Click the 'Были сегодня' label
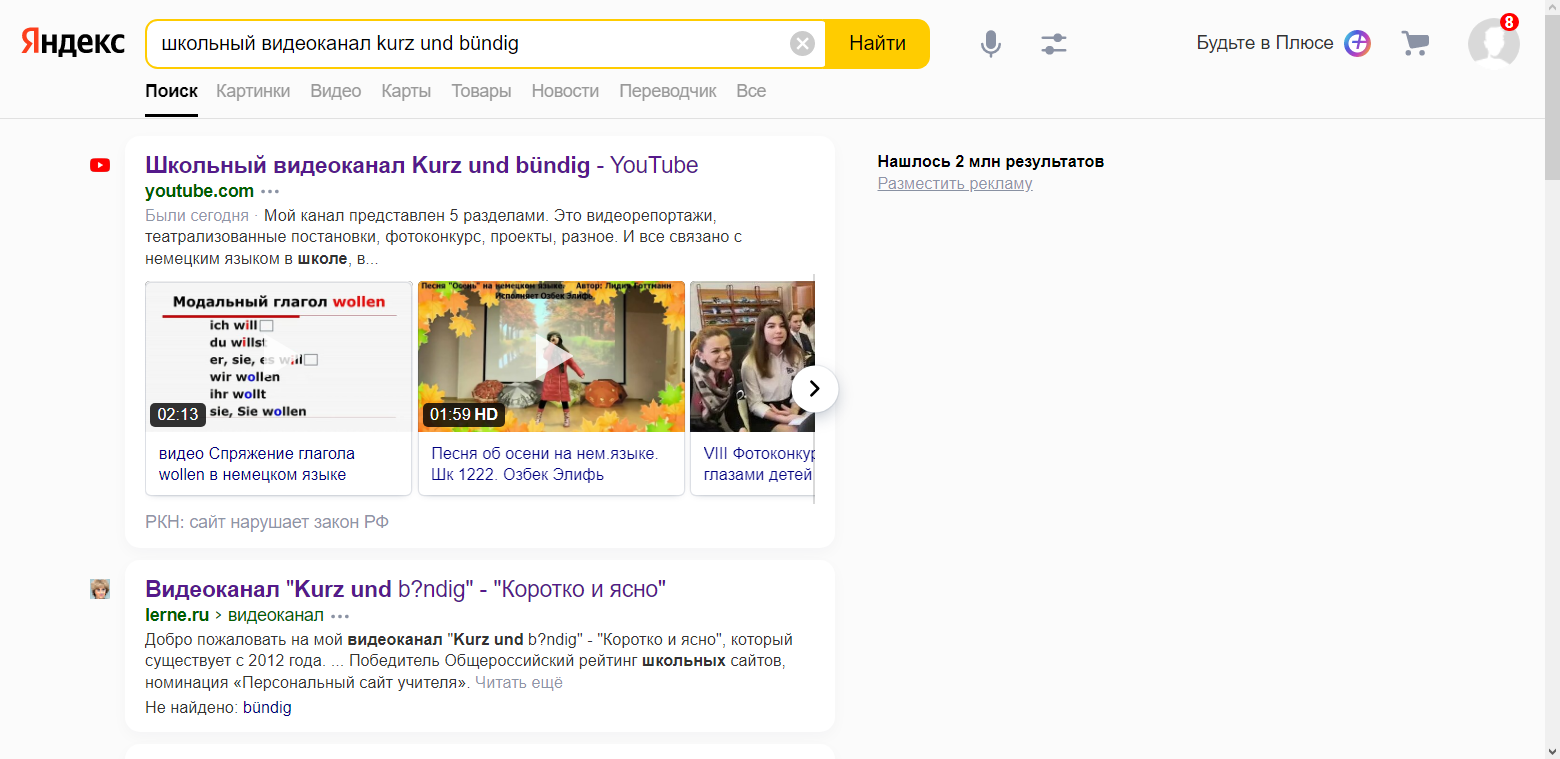 197,216
